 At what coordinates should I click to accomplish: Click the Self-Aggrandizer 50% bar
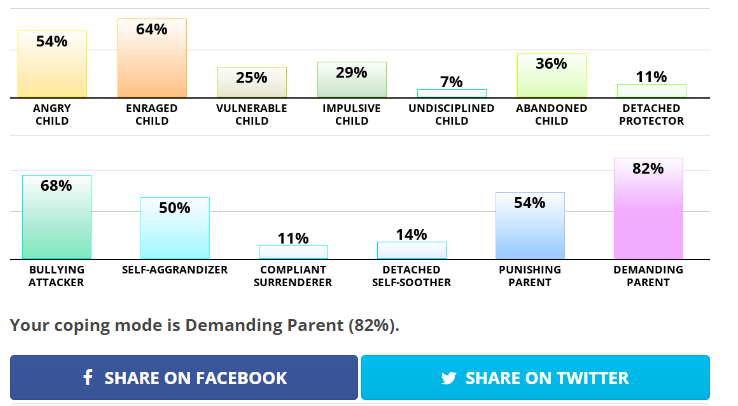175,229
